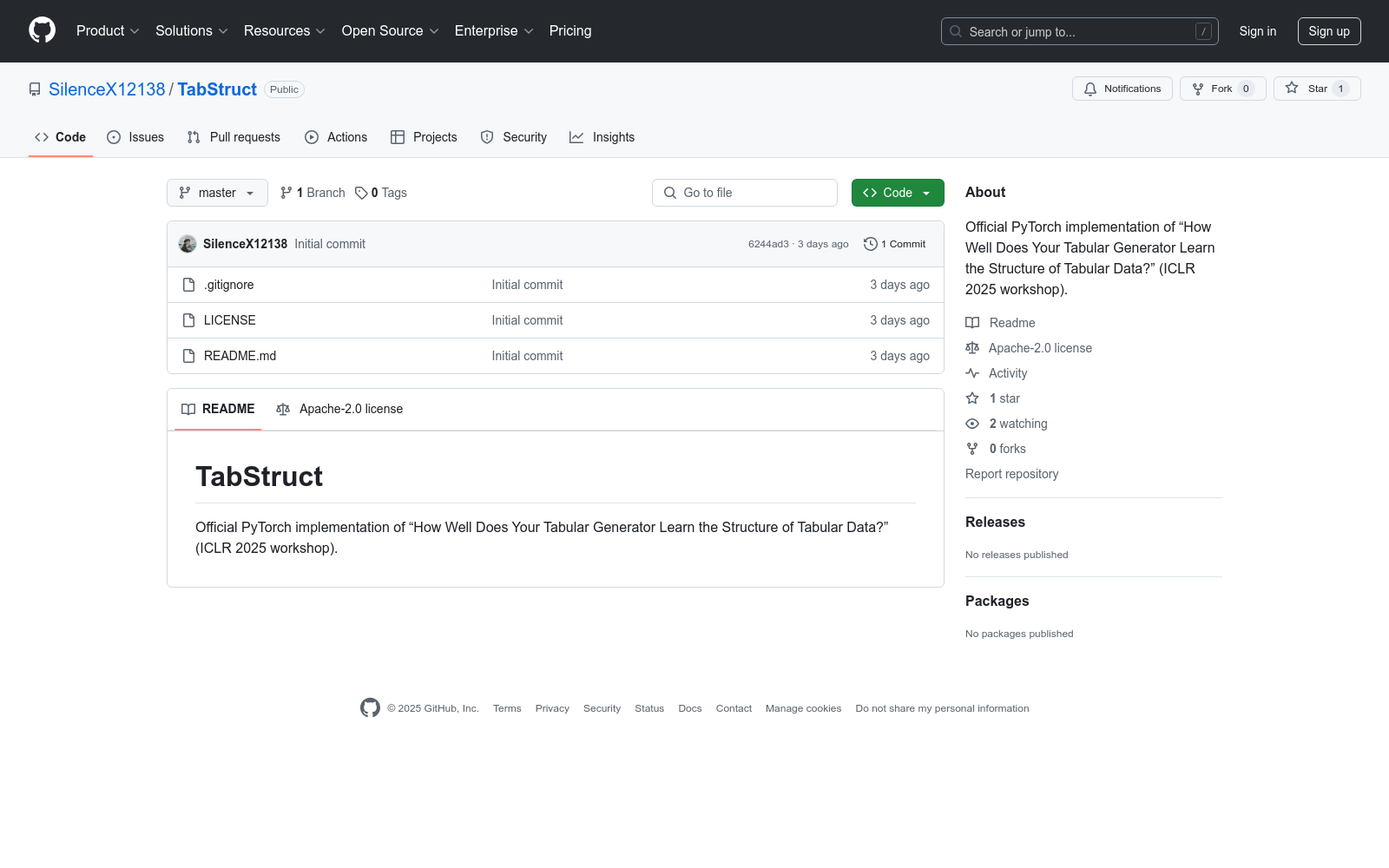Viewport: 1389px width, 868px height.
Task: Click the SilenceX12138 commit author avatar
Action: (x=188, y=244)
